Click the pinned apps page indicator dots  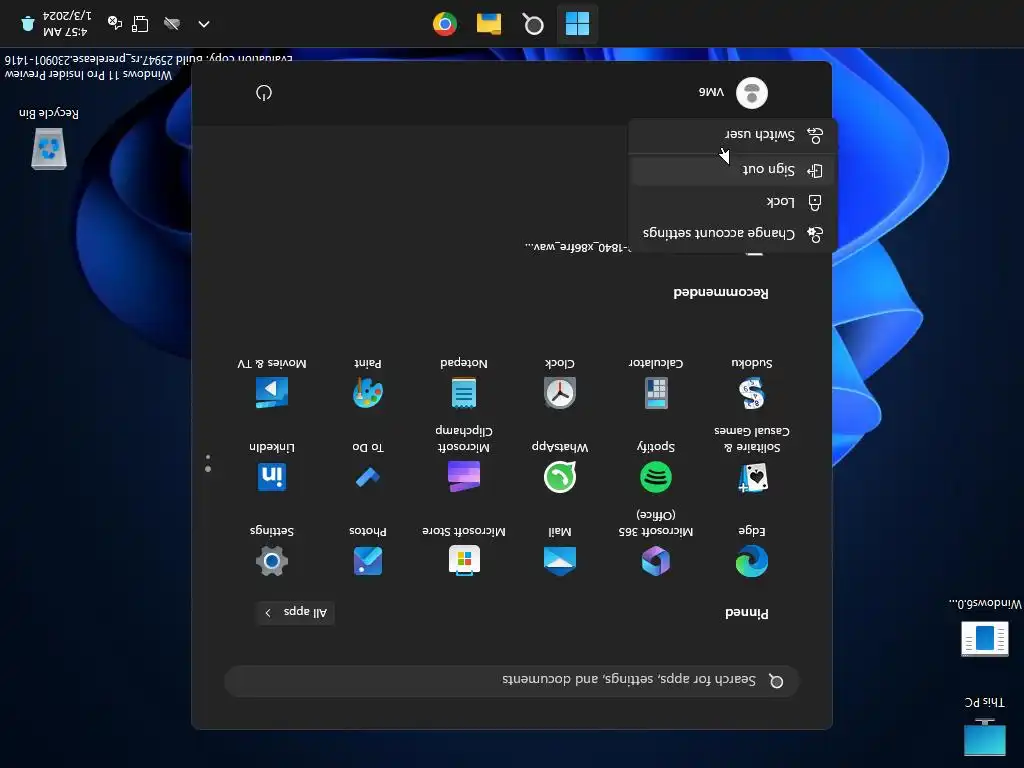coord(208,464)
